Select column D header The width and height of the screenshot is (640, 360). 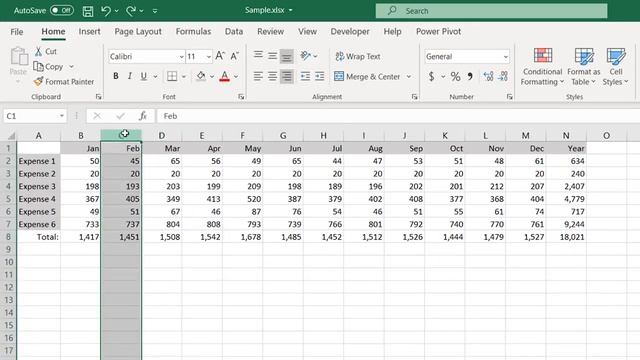(x=162, y=136)
